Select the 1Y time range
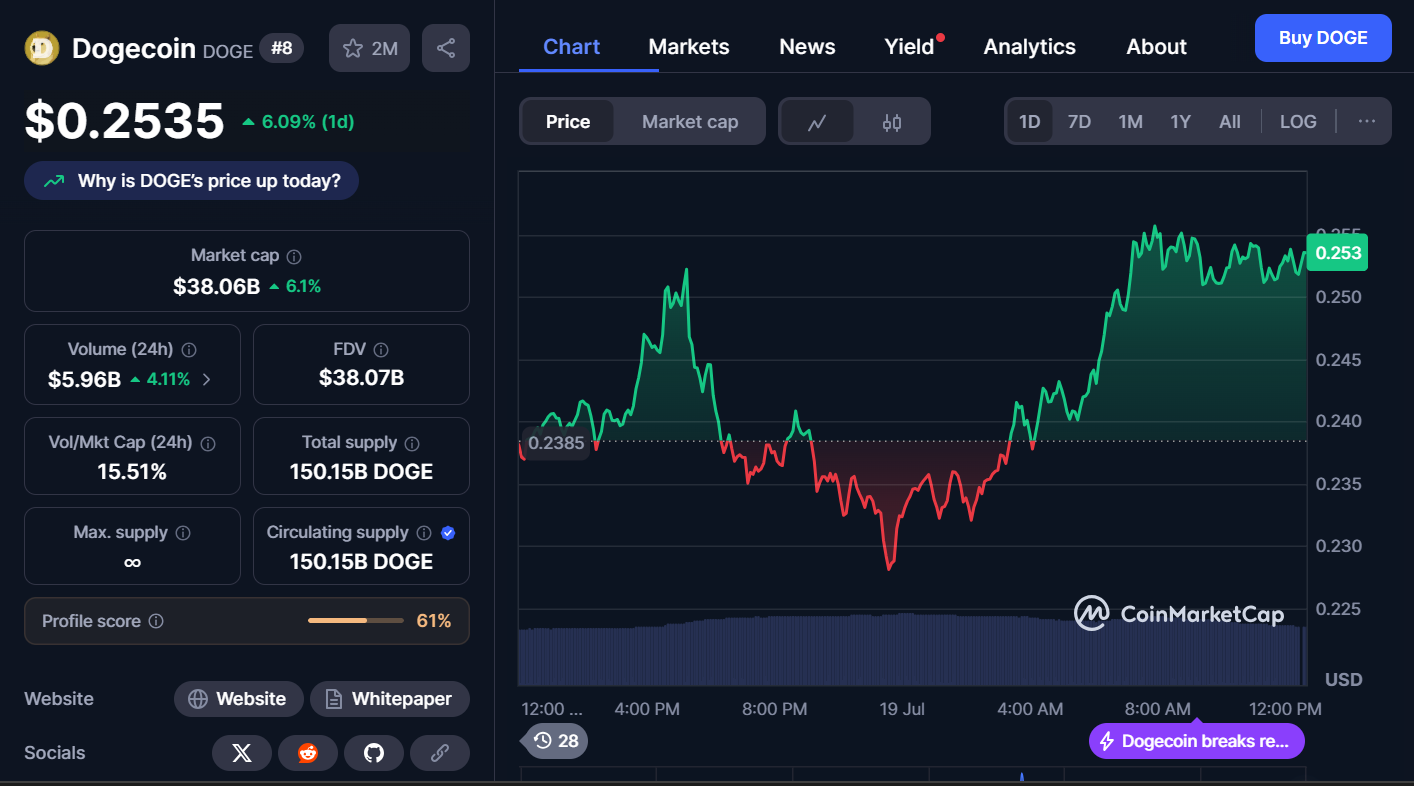 1181,122
